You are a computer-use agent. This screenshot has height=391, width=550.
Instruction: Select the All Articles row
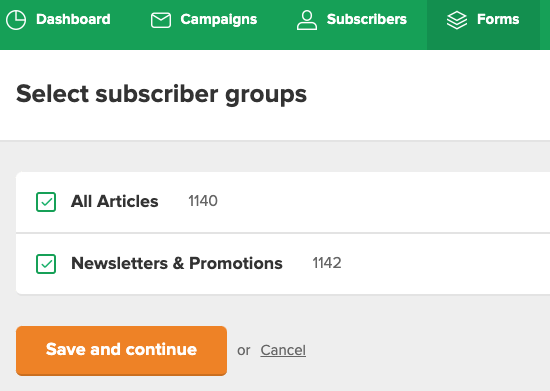(283, 202)
